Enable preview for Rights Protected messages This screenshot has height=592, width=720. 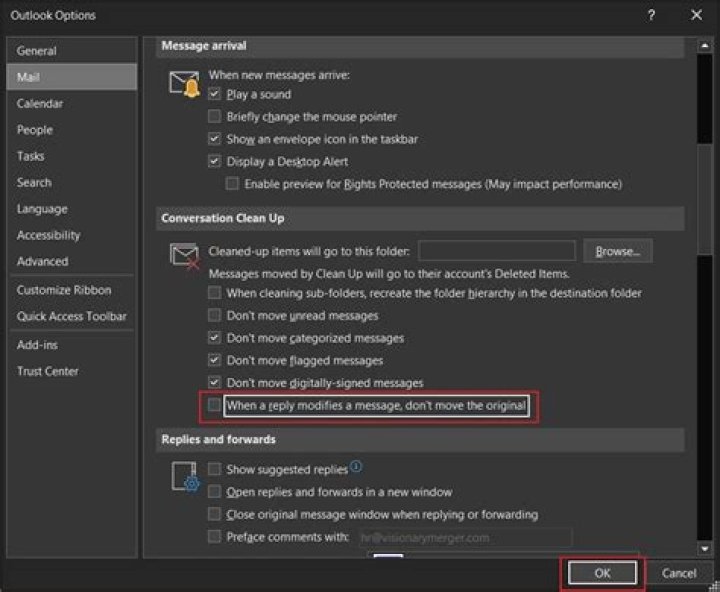[232, 184]
